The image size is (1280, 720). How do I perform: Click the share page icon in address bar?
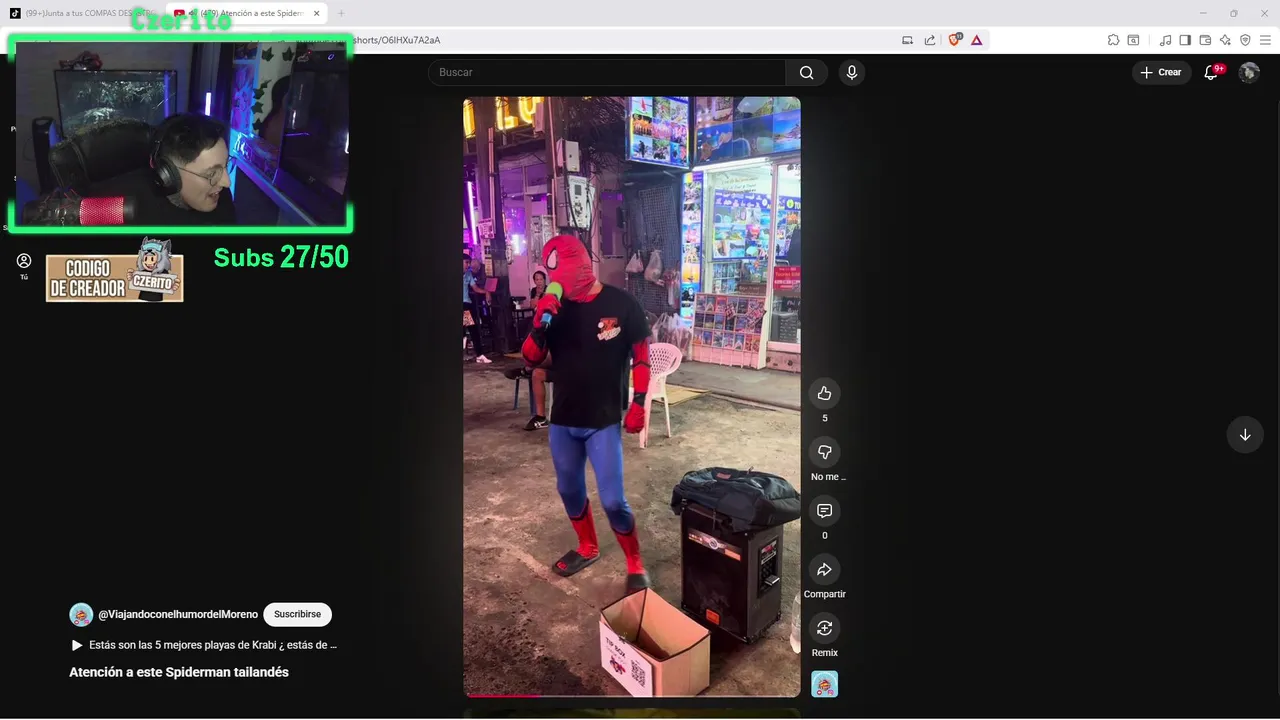930,40
